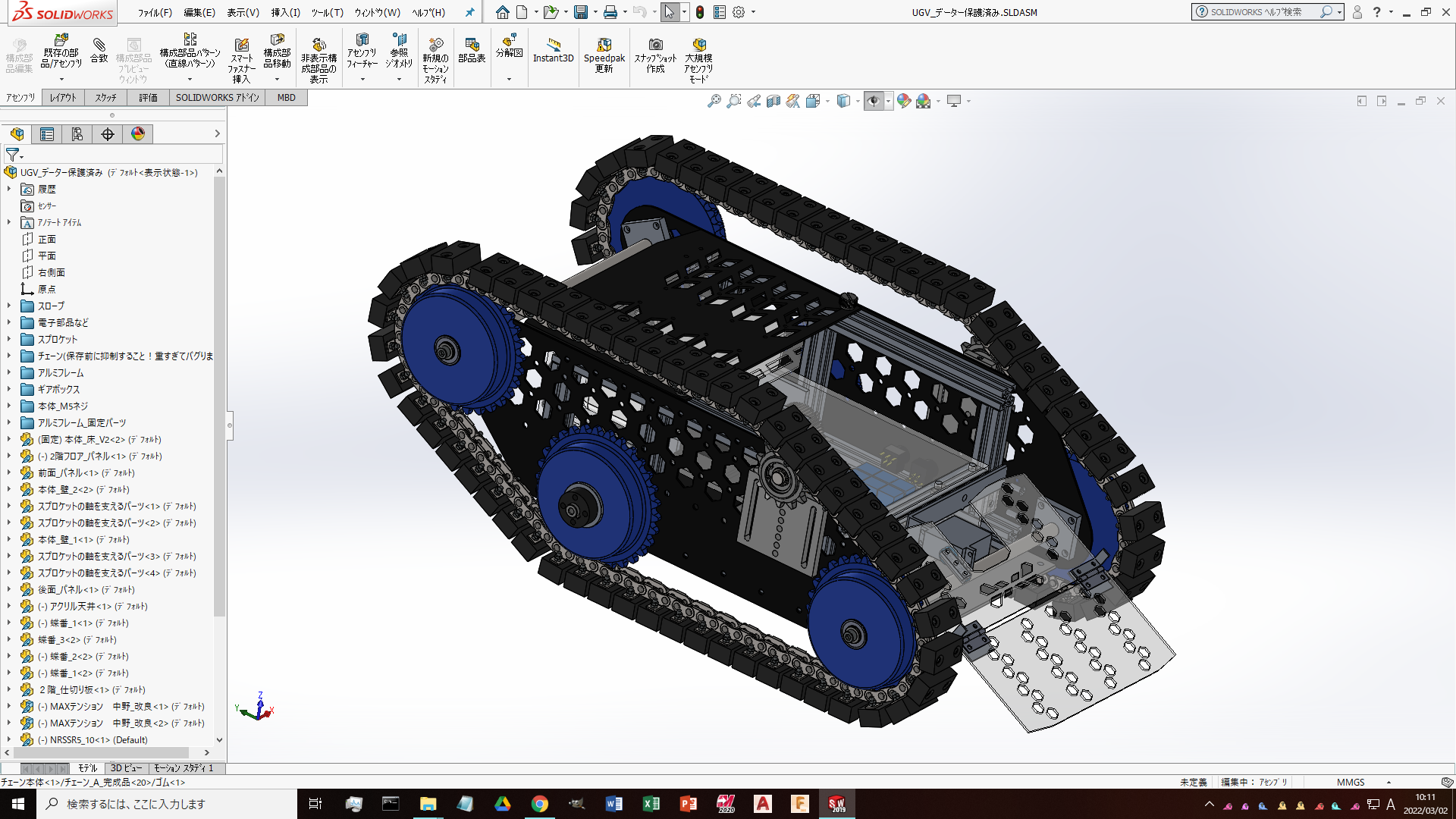Open ConfigurationManager tab icon
The image size is (1456, 819).
(77, 134)
